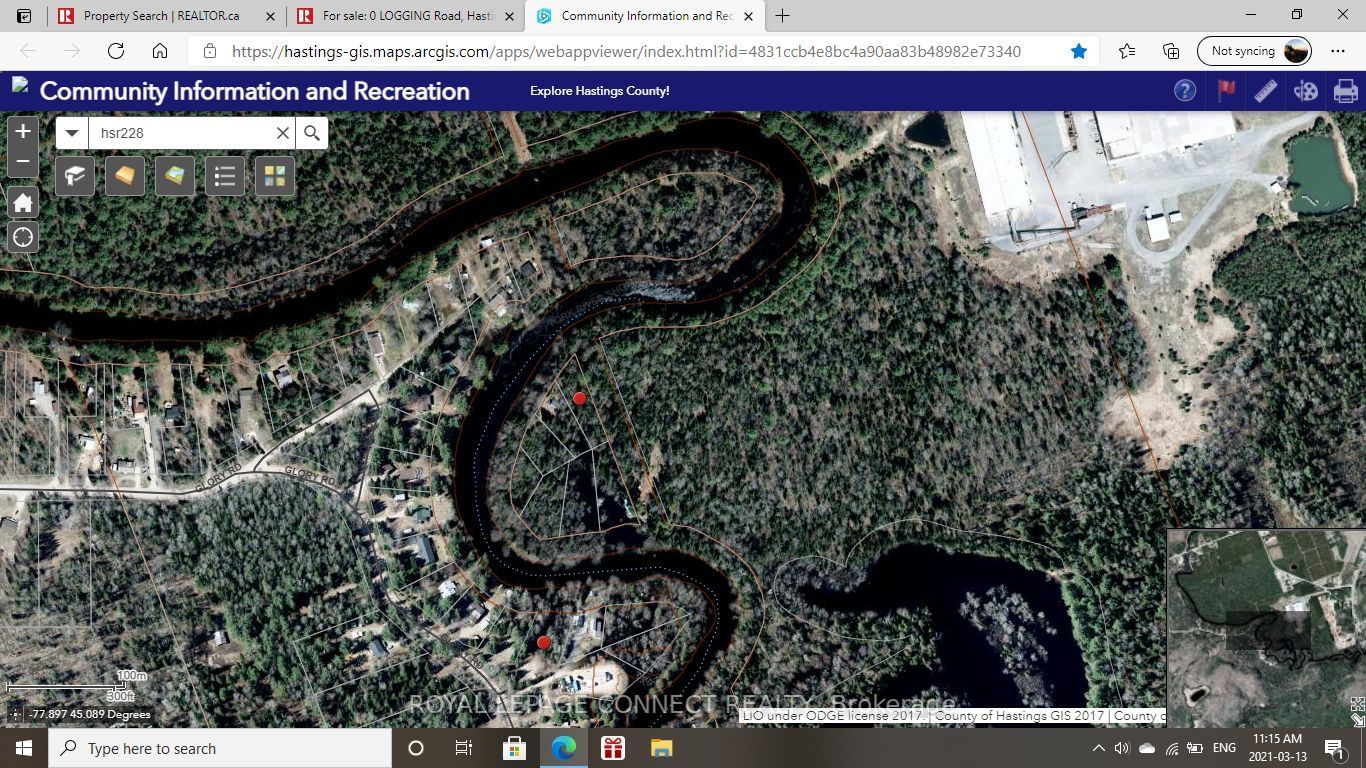The height and width of the screenshot is (768, 1366).
Task: Open the print map tool
Action: coord(1346,91)
